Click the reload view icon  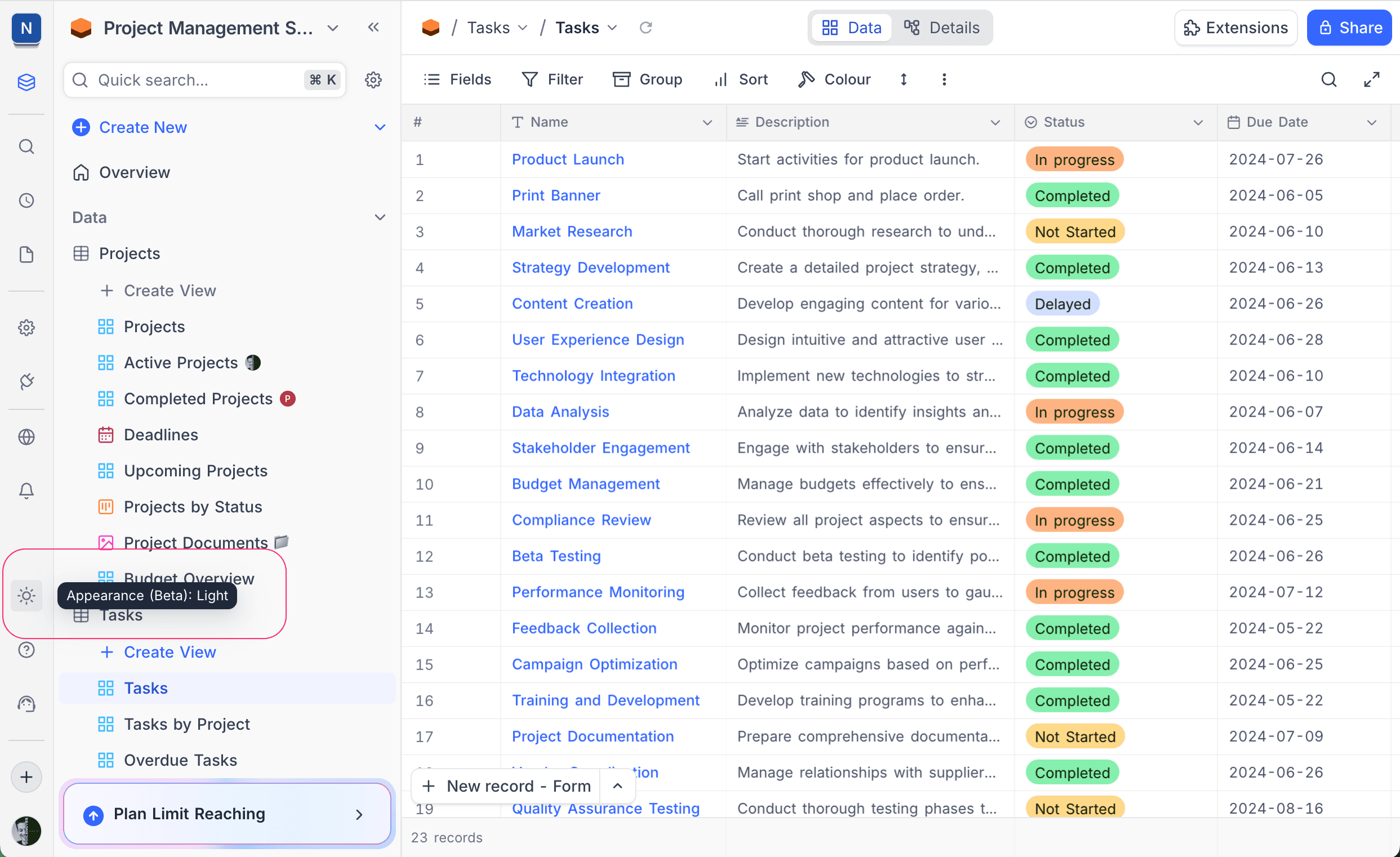645,27
